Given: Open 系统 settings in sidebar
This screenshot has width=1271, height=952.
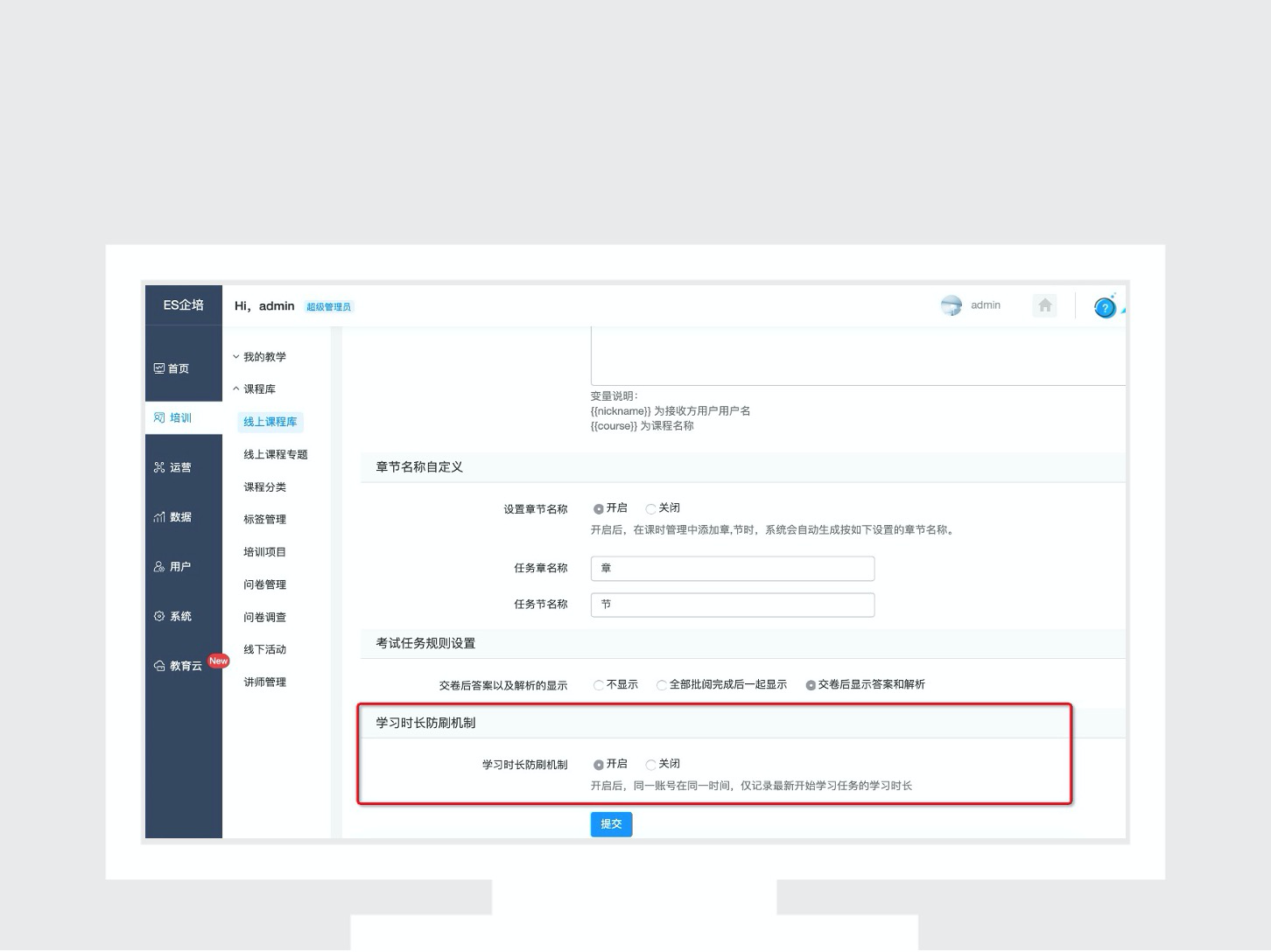Looking at the screenshot, I should coord(173,616).
